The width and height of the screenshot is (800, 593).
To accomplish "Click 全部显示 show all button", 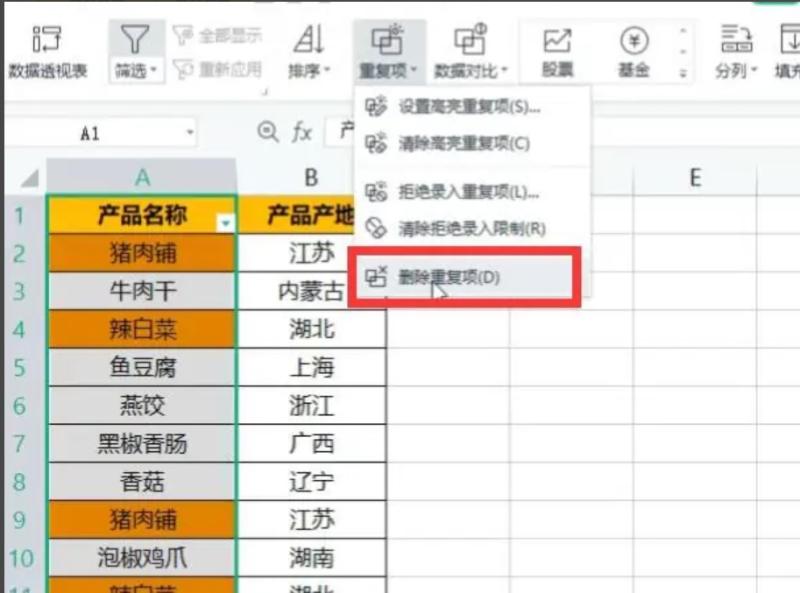I will (218, 36).
